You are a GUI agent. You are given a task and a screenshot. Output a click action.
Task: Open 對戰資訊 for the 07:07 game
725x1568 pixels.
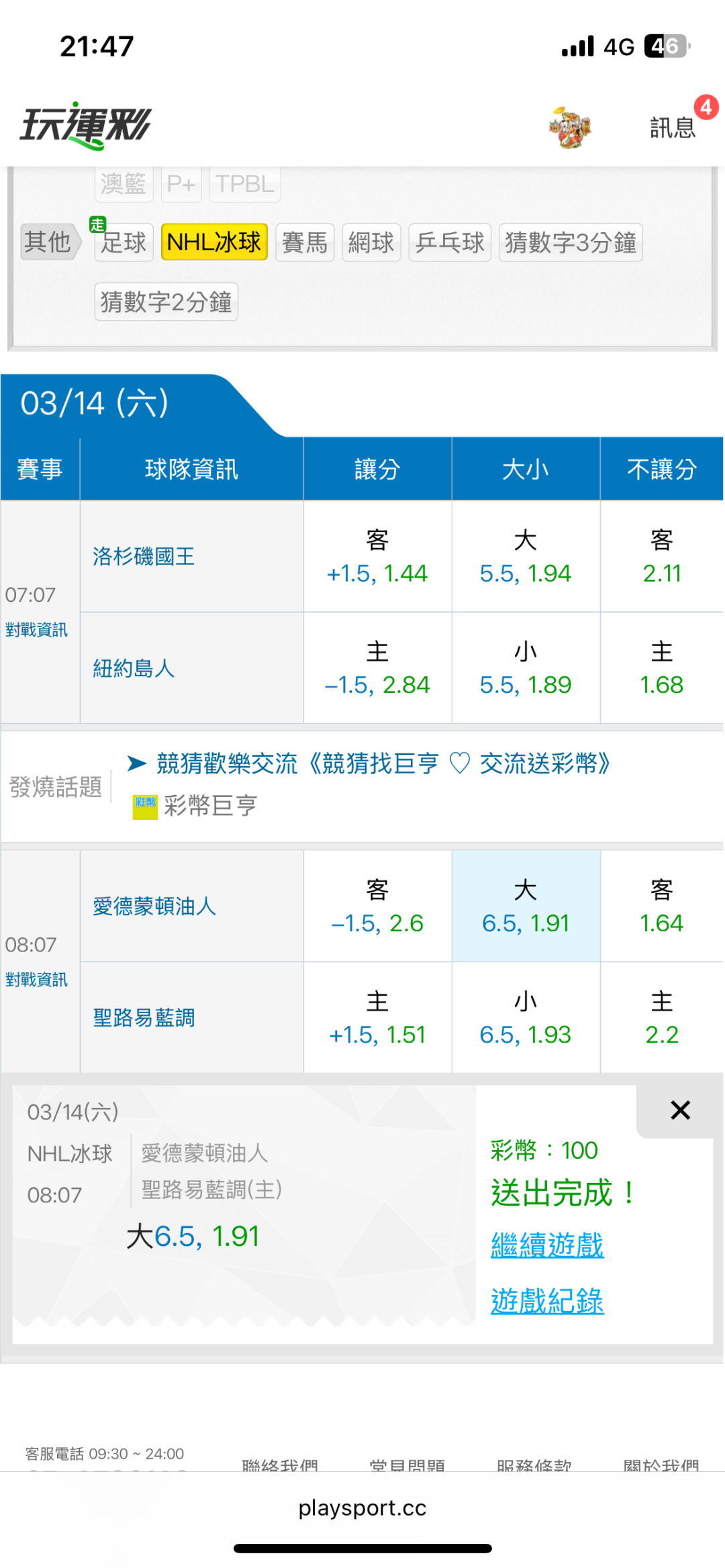pos(37,630)
